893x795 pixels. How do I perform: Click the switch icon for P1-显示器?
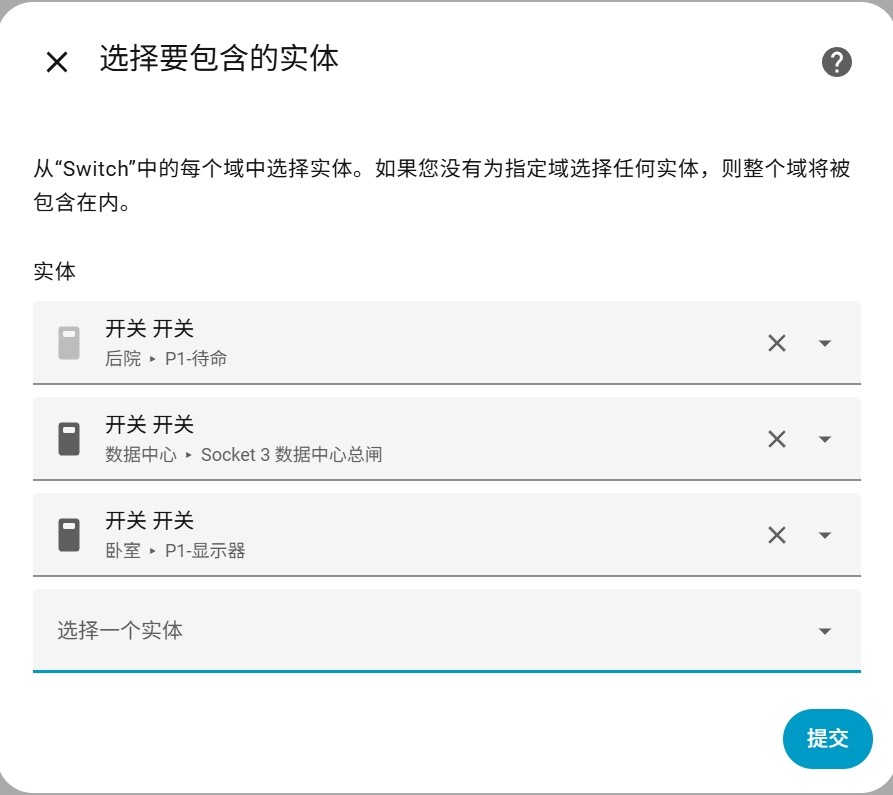click(x=69, y=535)
